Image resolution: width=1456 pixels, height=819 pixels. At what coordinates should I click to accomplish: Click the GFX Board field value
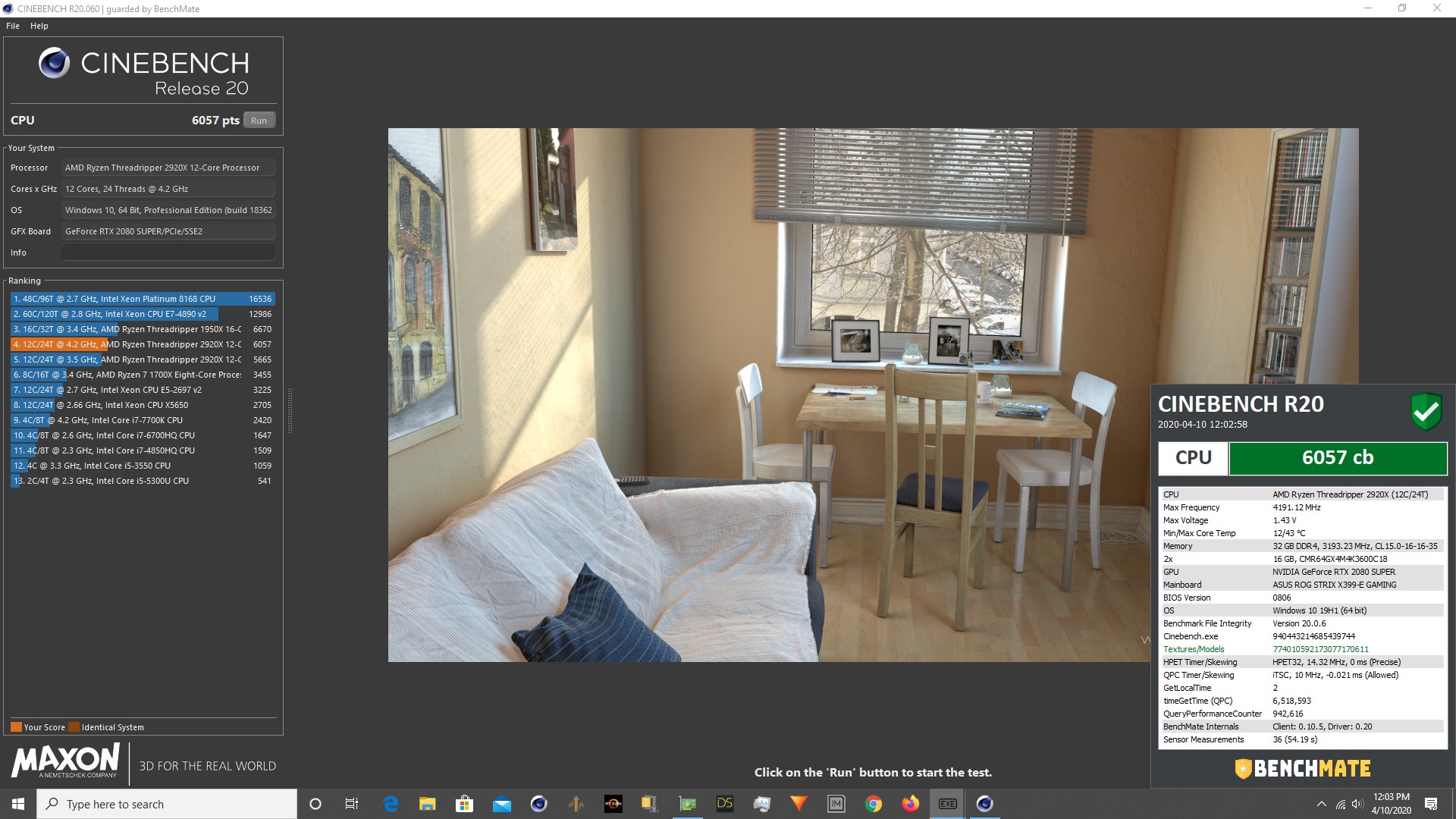tap(168, 231)
